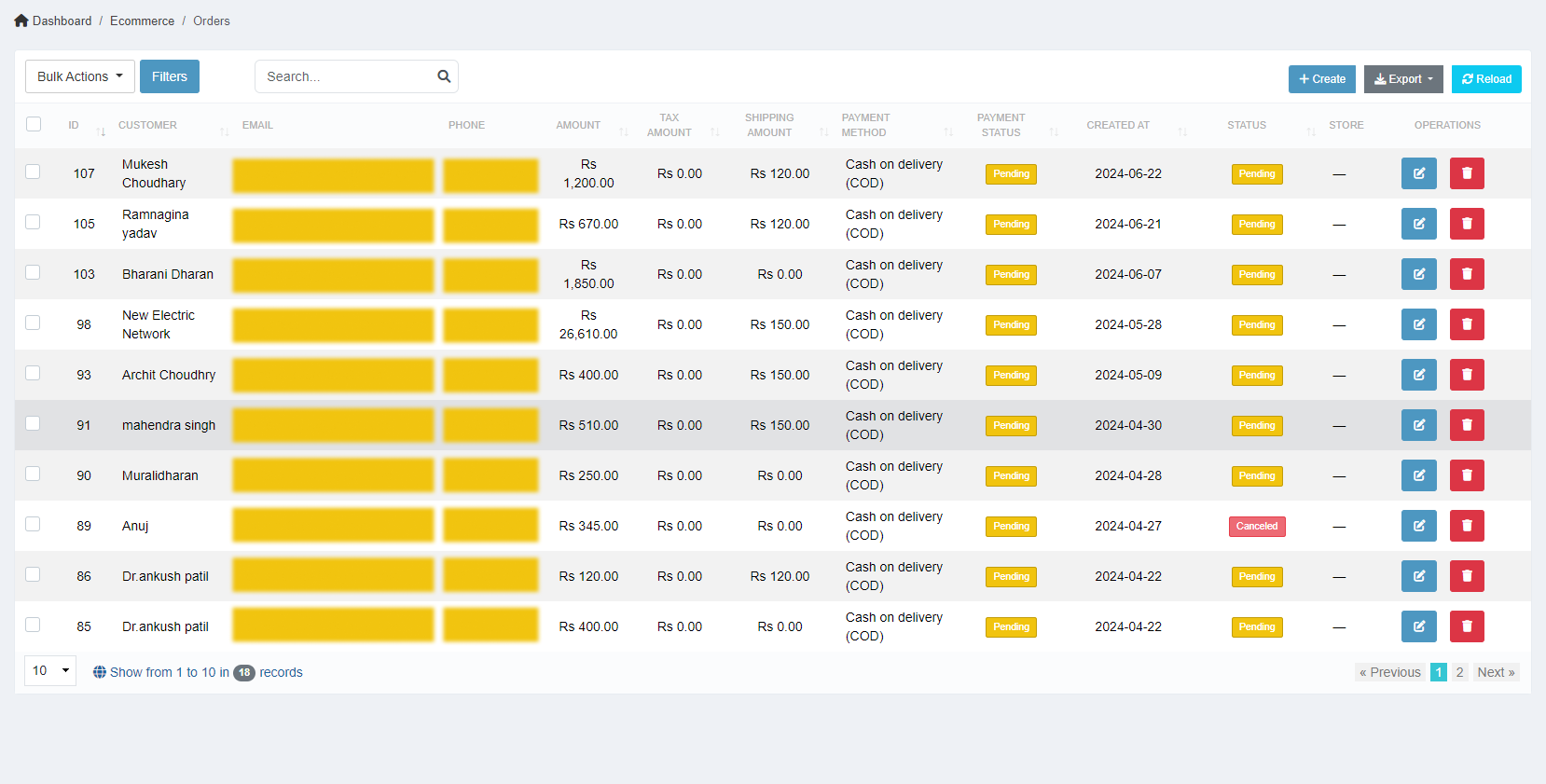Go to Dashboard breadcrumb link
The image size is (1546, 784).
62,21
